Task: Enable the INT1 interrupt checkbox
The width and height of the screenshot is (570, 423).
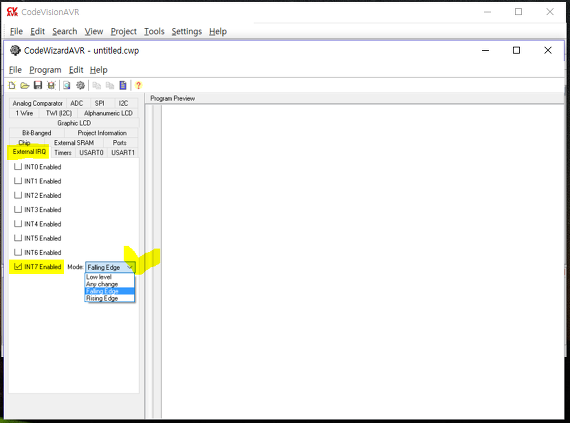Action: point(18,181)
